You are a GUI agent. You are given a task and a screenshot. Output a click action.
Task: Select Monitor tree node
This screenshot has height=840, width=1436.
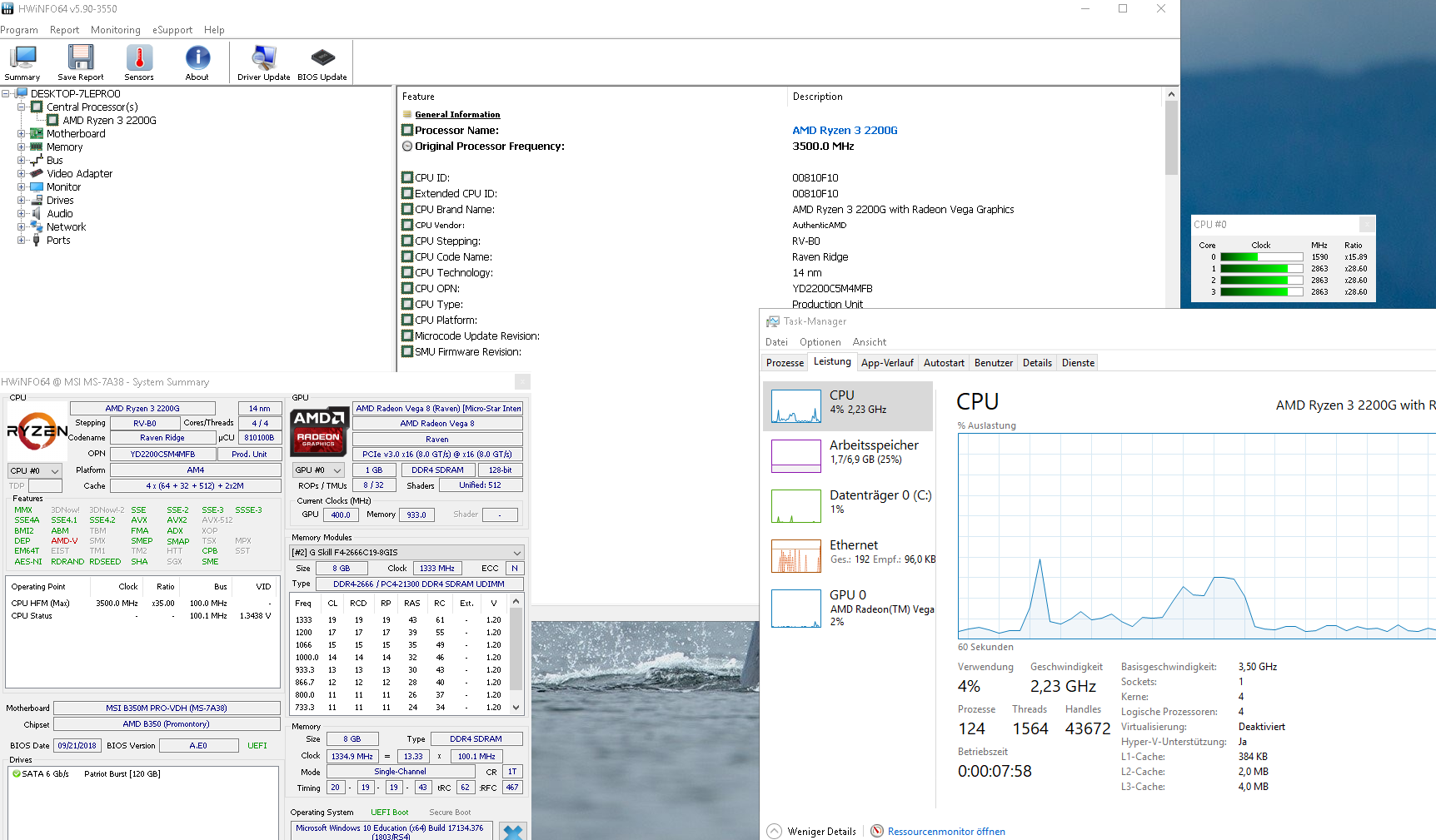[63, 186]
